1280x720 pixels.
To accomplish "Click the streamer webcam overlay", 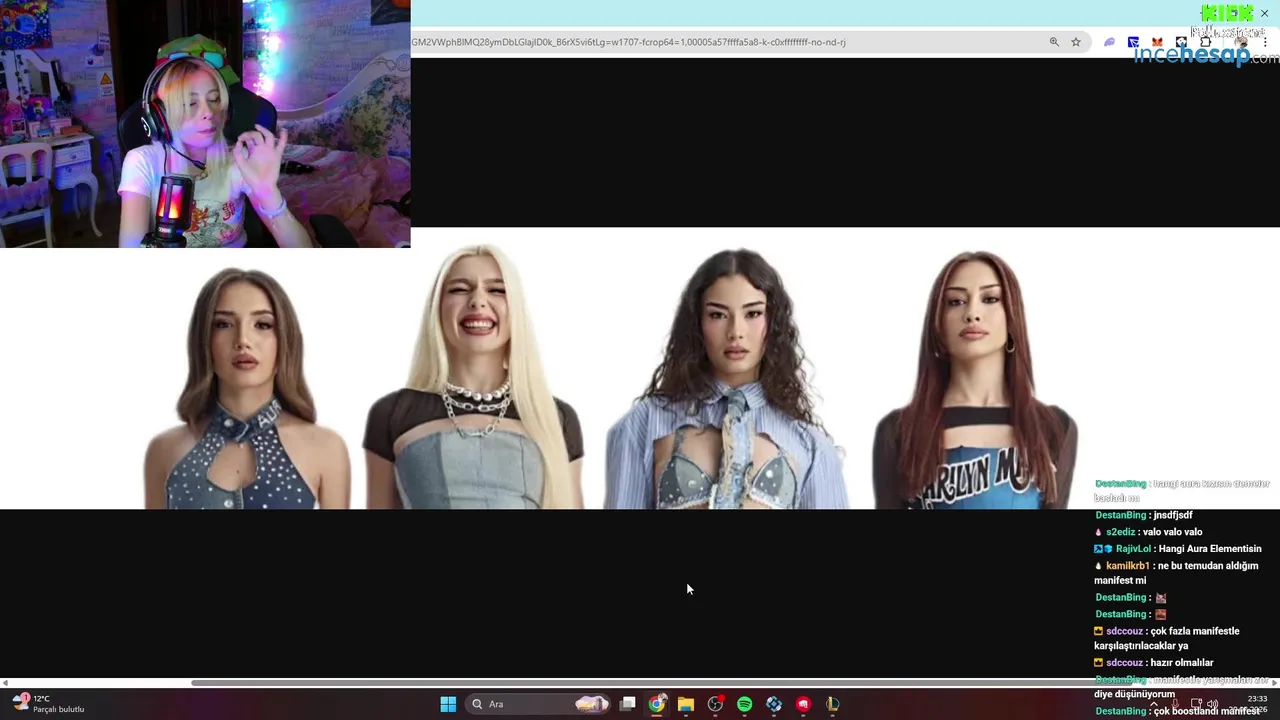I will coord(205,124).
